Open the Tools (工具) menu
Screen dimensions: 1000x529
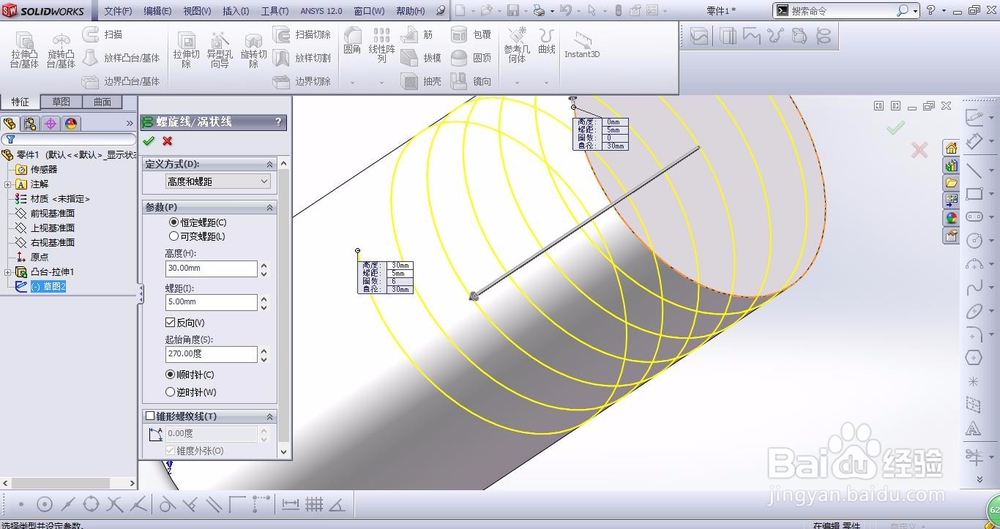275,11
